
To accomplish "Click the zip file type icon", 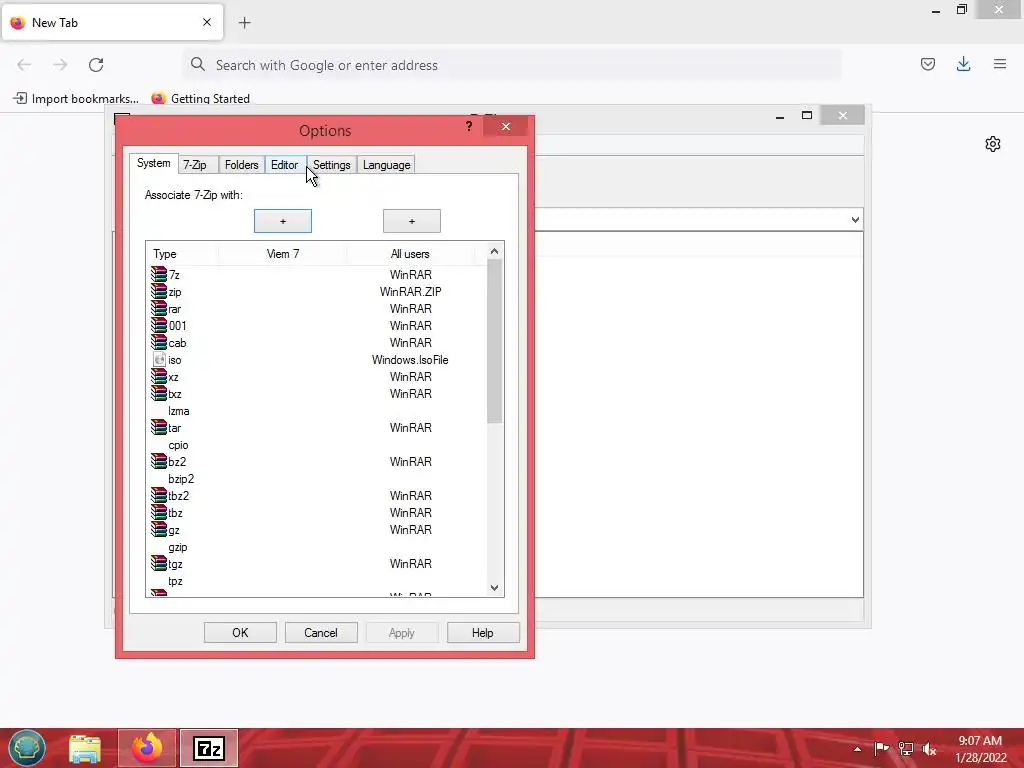I will pyautogui.click(x=159, y=291).
